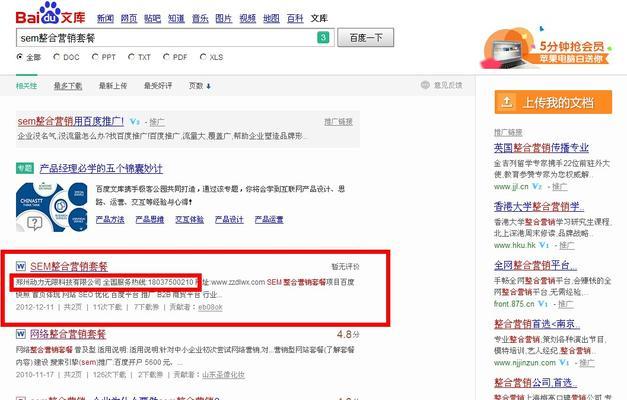Open 知道 in the top navigation
This screenshot has height=400, width=627.
coord(176,18)
